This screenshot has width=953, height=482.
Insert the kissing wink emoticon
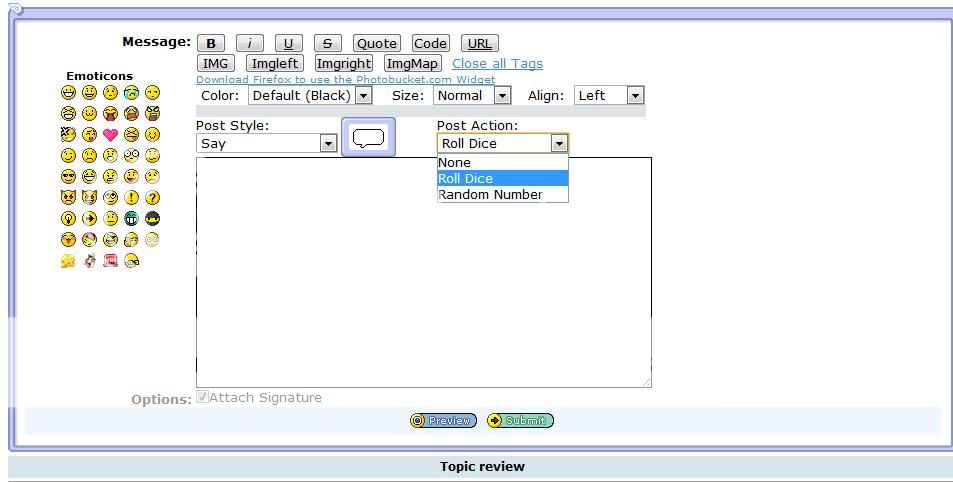(89, 134)
